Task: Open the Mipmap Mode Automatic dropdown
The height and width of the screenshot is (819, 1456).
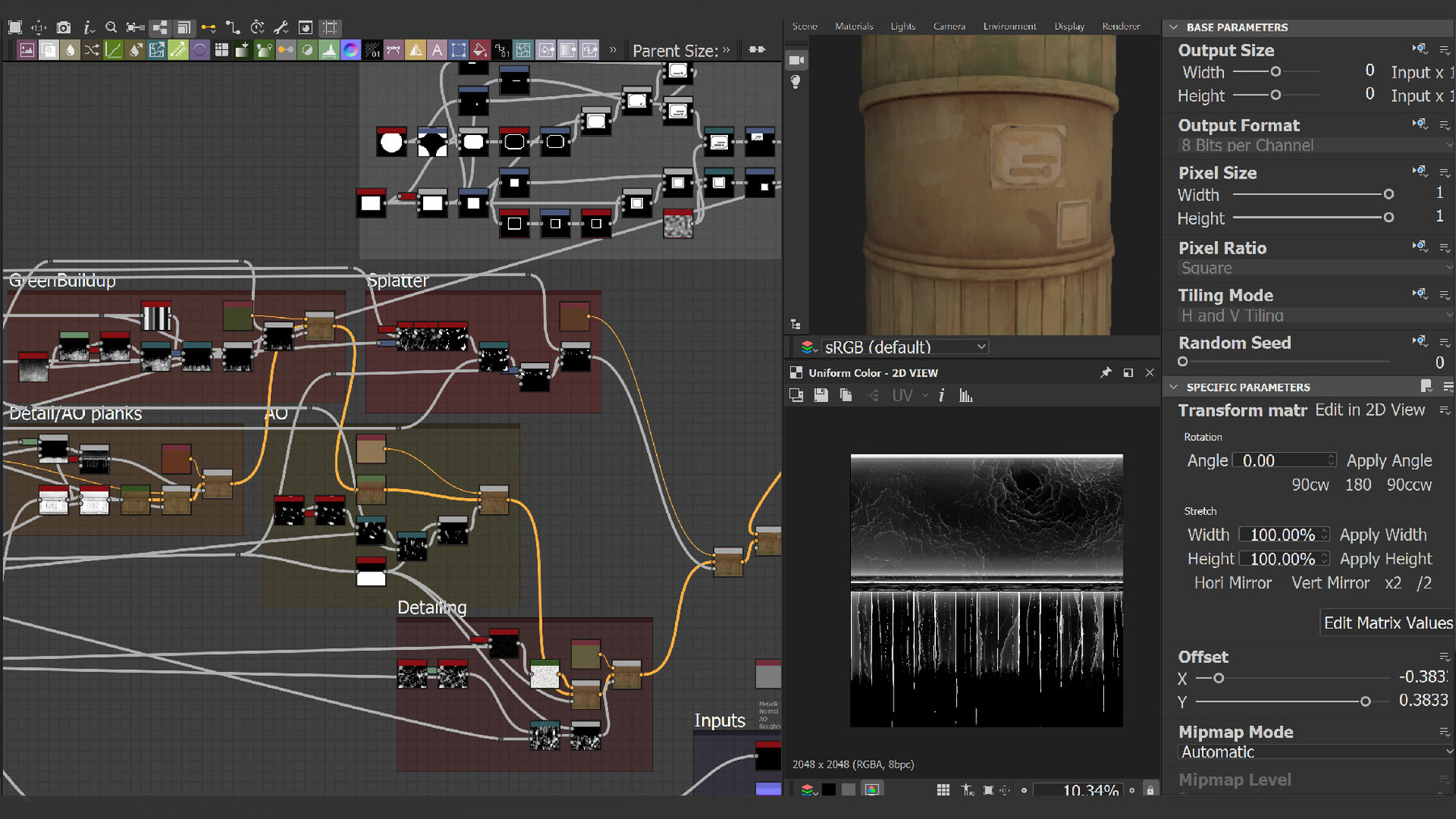Action: (1312, 751)
